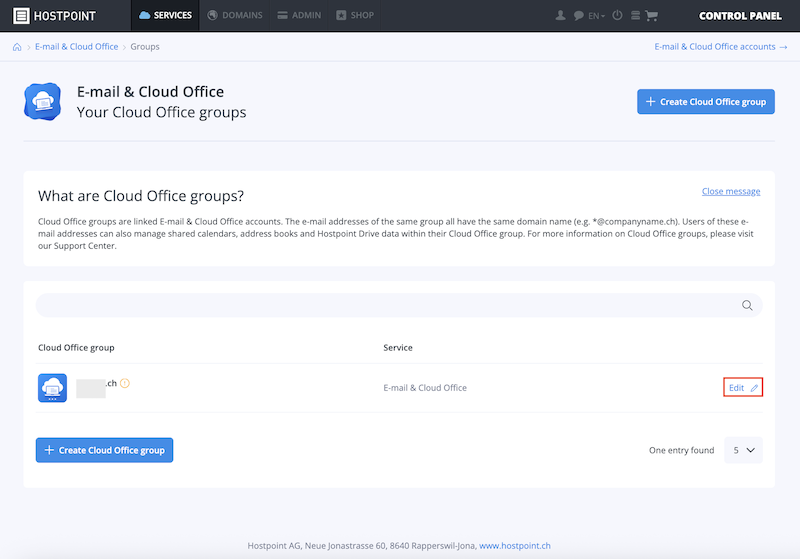Click top Create Cloud Office group button
The width and height of the screenshot is (800, 559).
click(706, 101)
